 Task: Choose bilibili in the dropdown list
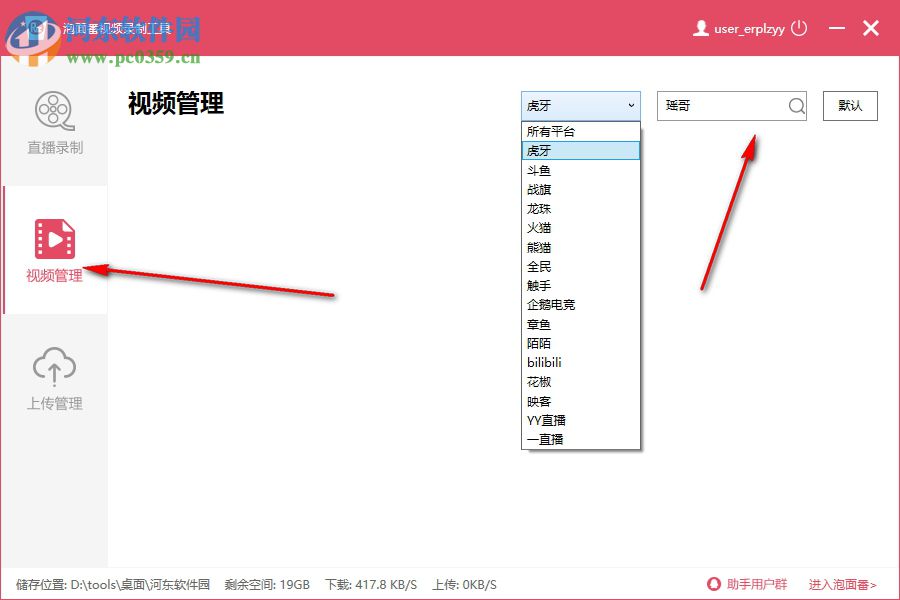543,362
